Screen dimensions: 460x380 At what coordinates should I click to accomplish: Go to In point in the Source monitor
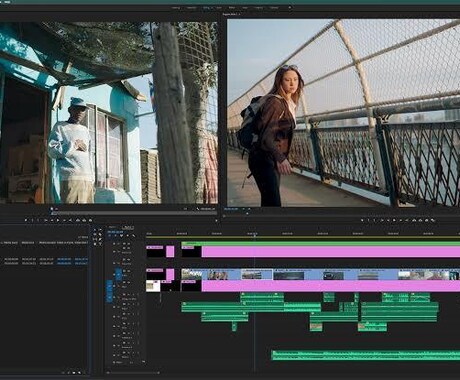[46, 220]
